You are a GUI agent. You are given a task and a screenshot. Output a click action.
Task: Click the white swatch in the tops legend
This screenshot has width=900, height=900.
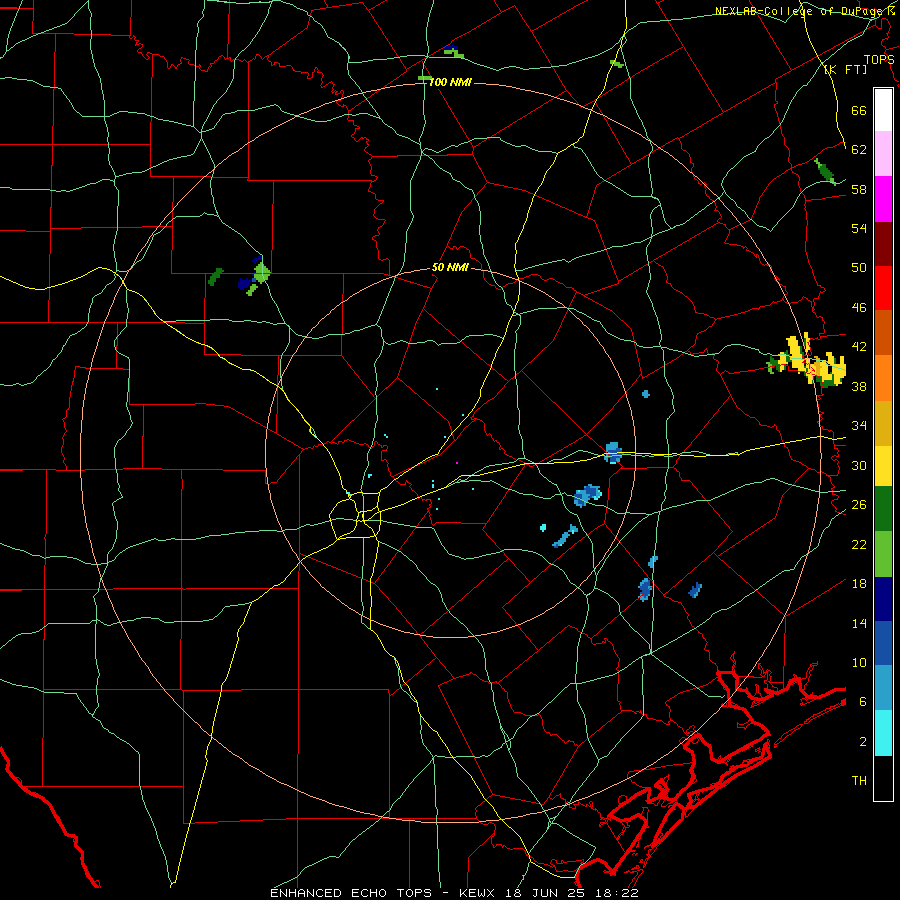click(x=883, y=110)
